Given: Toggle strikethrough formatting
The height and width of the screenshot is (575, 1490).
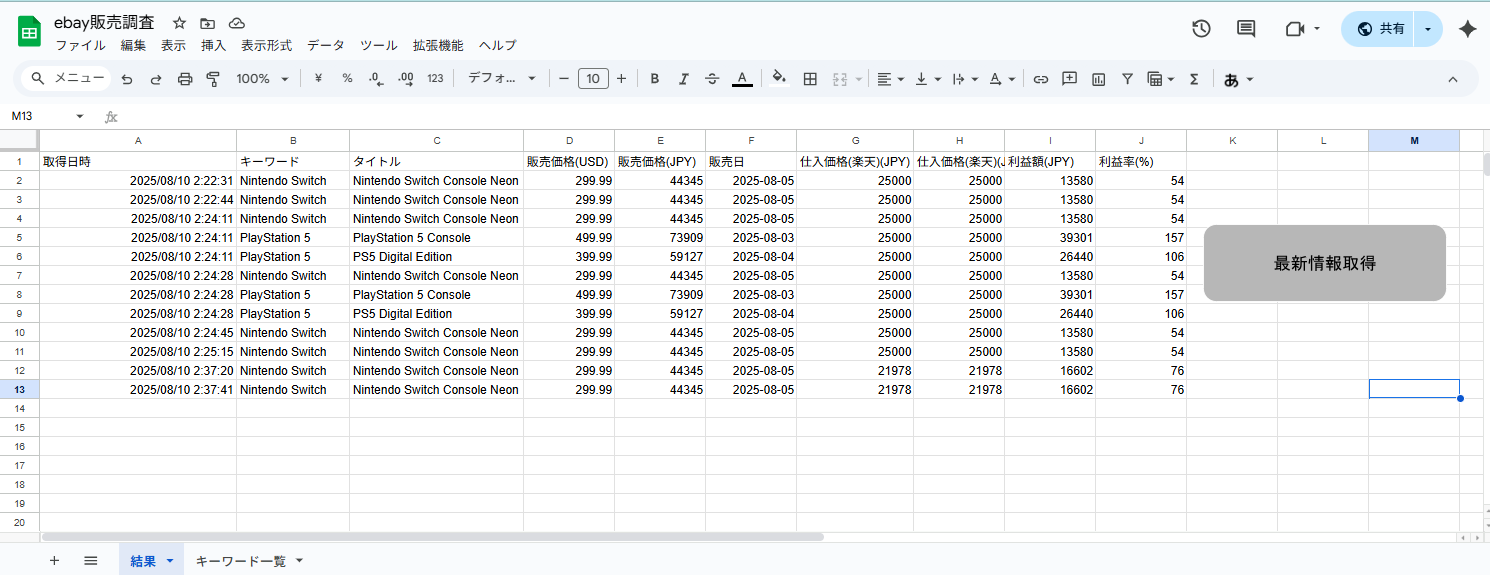Looking at the screenshot, I should pos(712,79).
